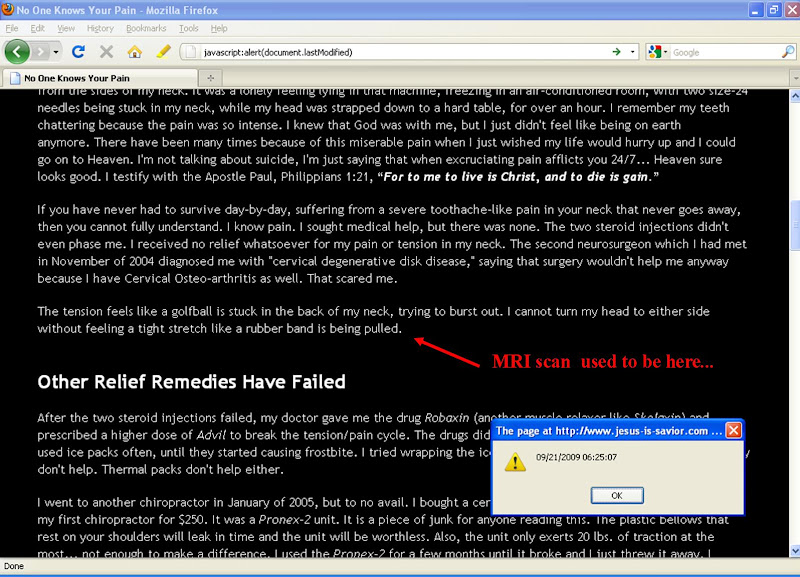Open the list all tabs dropdown arrow
Image resolution: width=800 pixels, height=577 pixels.
click(795, 79)
